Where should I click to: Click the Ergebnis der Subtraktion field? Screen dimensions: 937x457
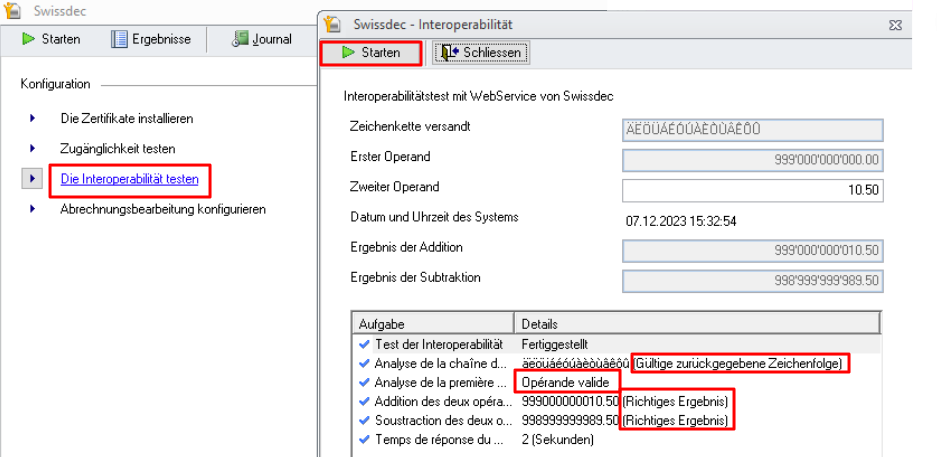(x=753, y=281)
